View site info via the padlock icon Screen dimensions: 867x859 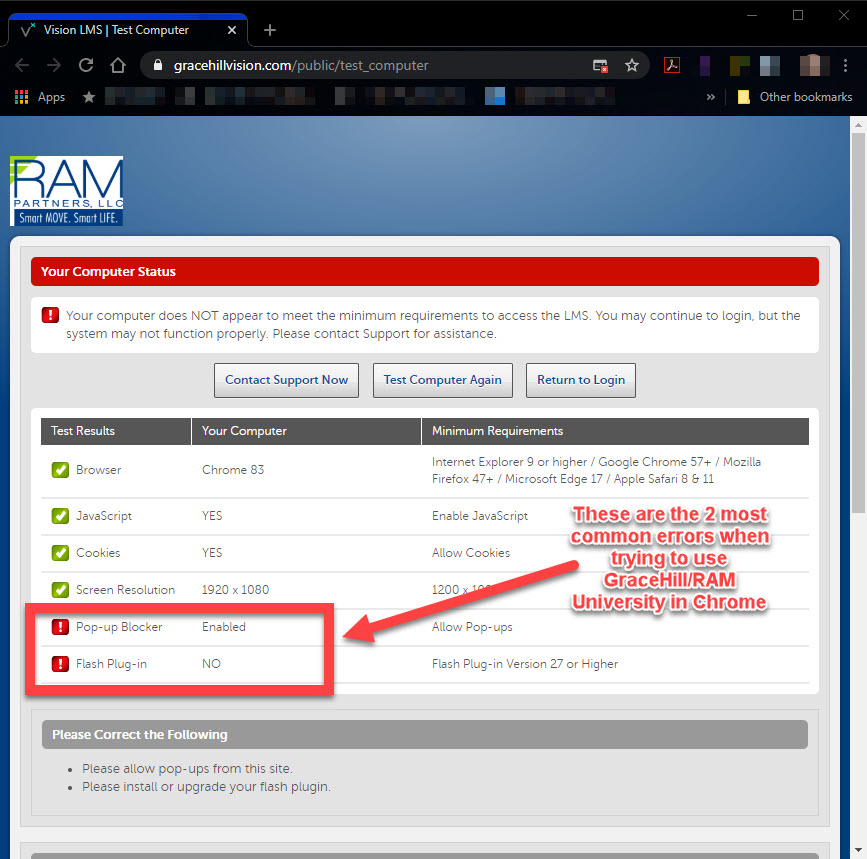(x=158, y=65)
